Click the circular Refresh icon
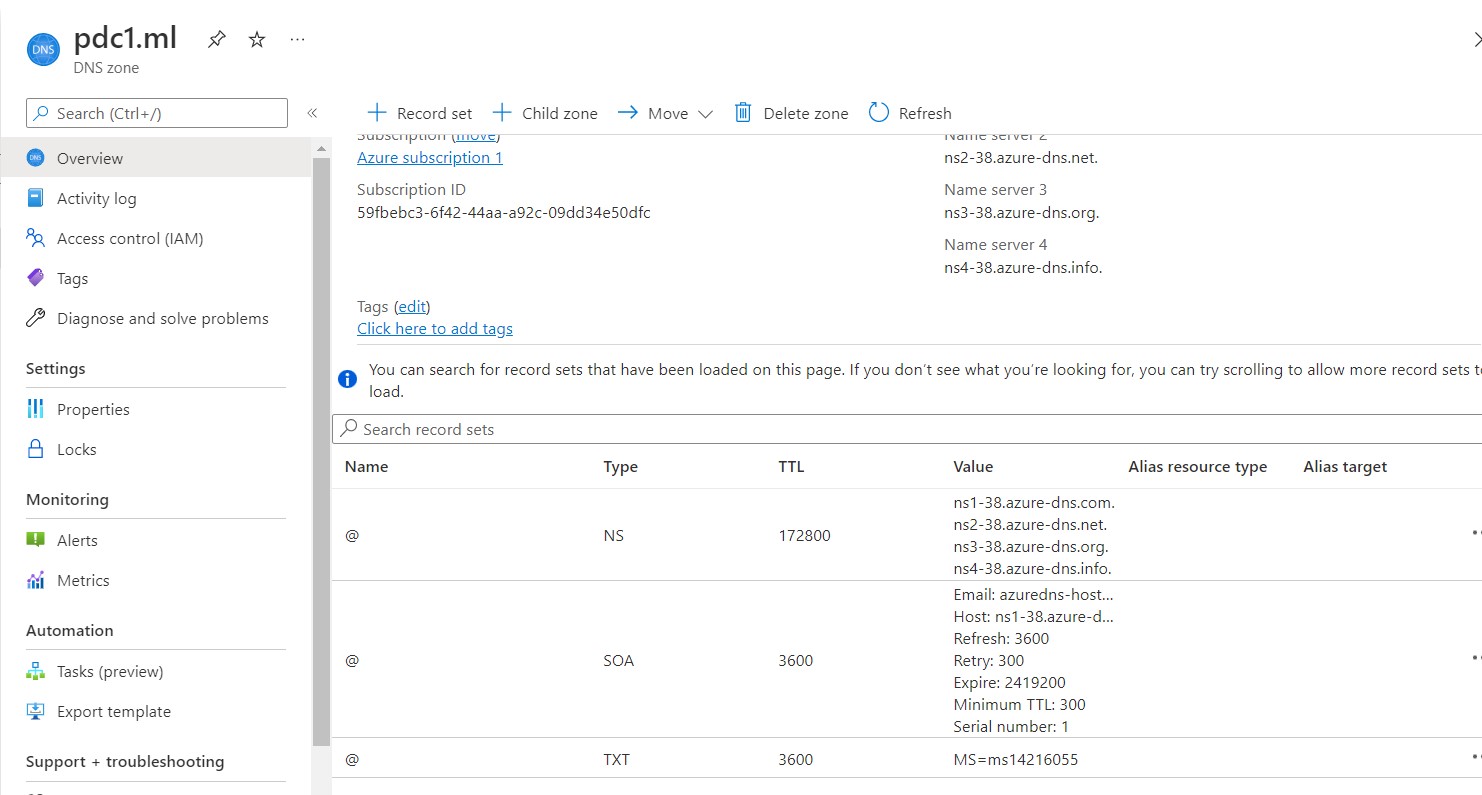The width and height of the screenshot is (1482, 795). (x=879, y=112)
